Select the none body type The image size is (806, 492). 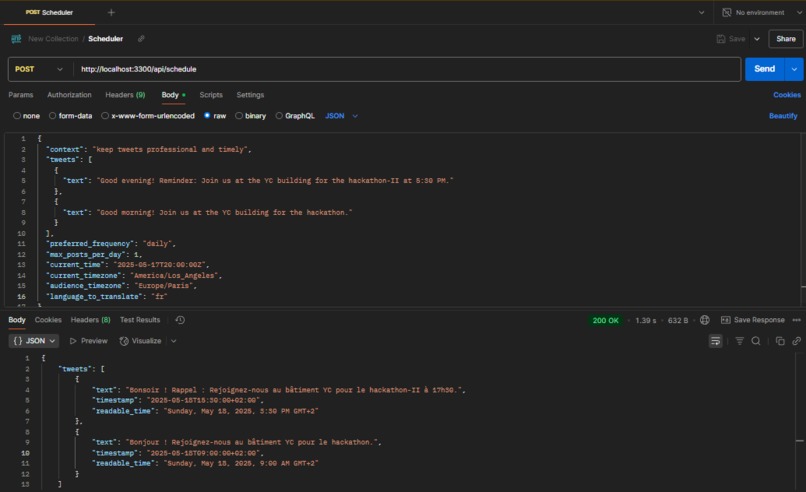[x=17, y=116]
